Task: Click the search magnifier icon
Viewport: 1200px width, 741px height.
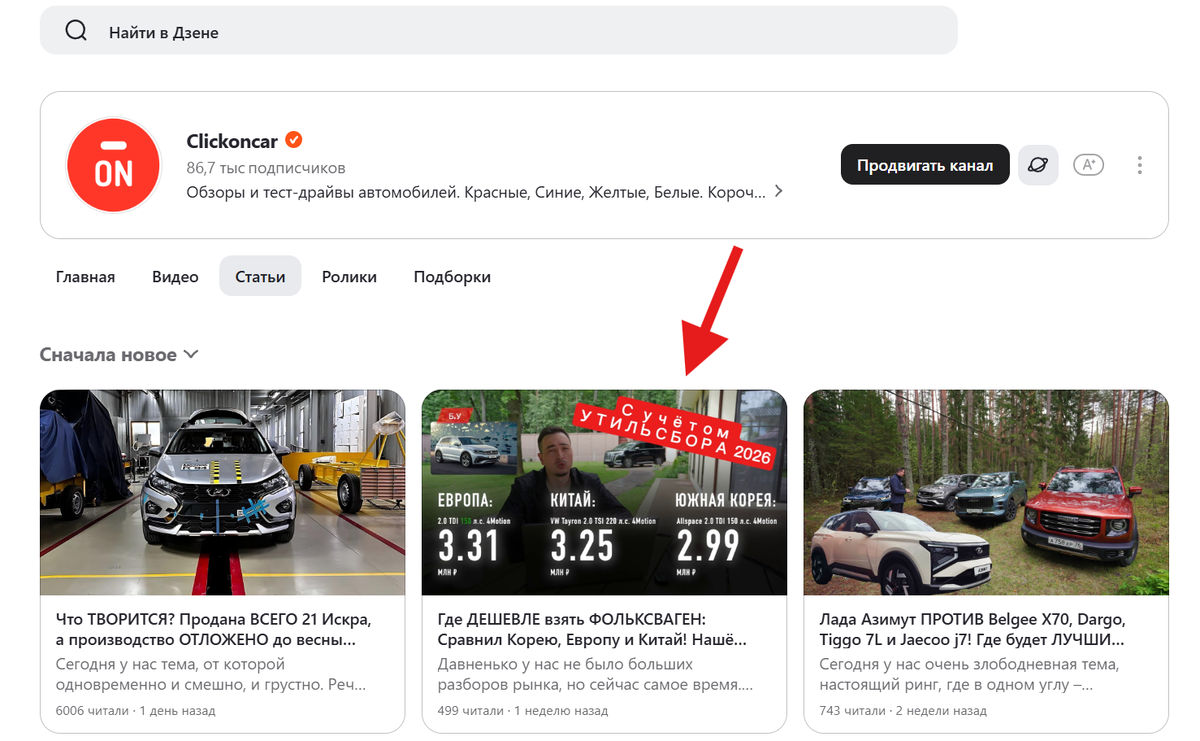Action: click(x=76, y=31)
